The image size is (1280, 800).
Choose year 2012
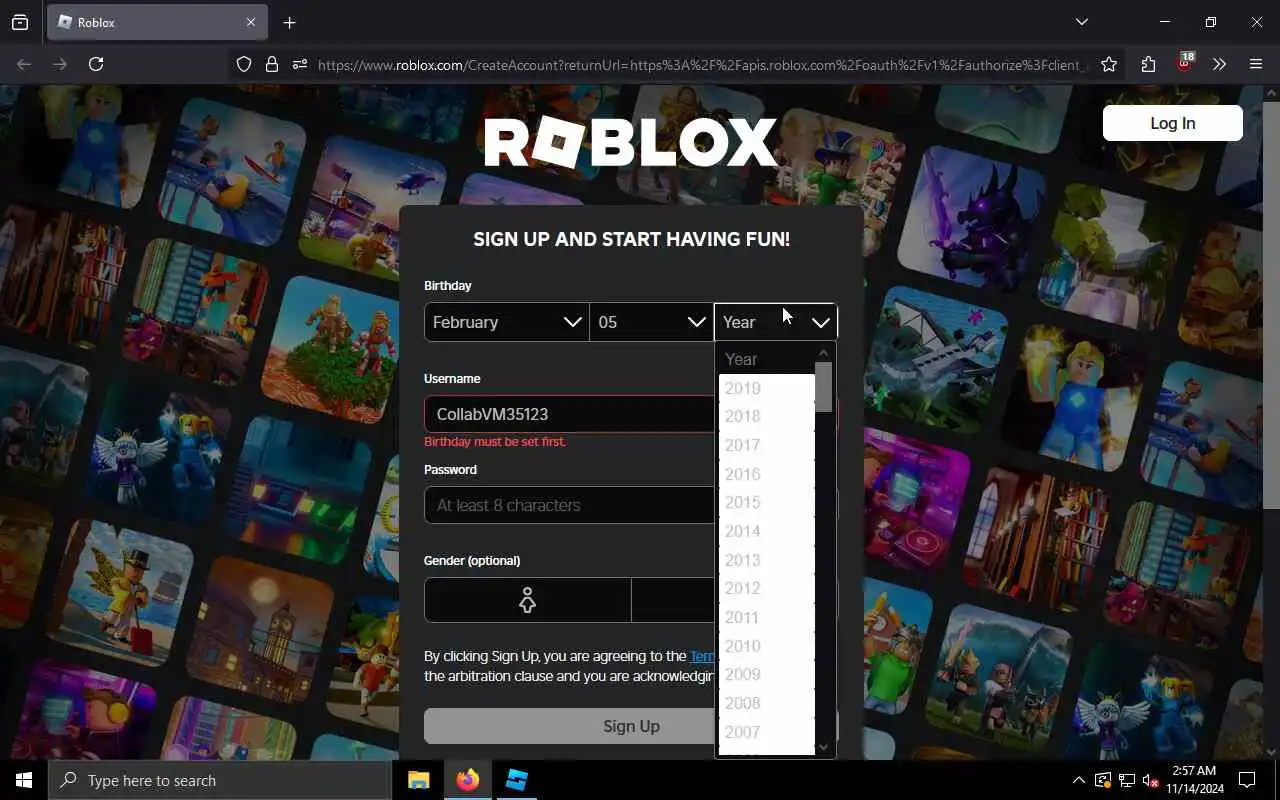coord(766,588)
